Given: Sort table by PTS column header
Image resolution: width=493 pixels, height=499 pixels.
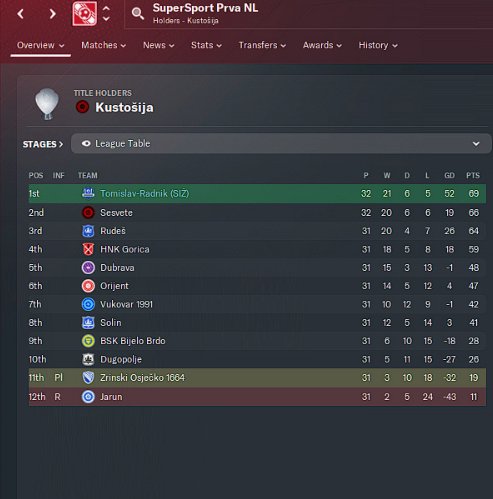Looking at the screenshot, I should tap(473, 175).
